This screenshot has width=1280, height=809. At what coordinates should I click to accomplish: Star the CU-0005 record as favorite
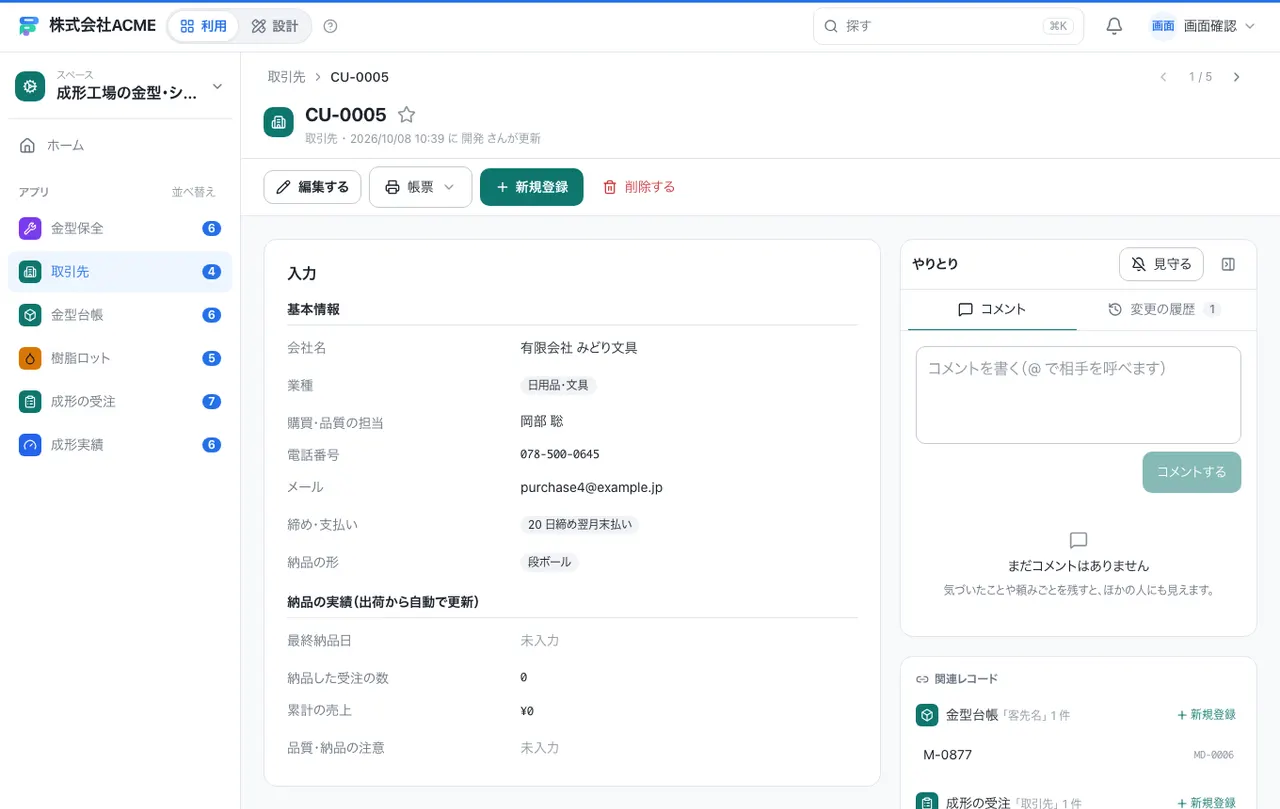point(406,115)
